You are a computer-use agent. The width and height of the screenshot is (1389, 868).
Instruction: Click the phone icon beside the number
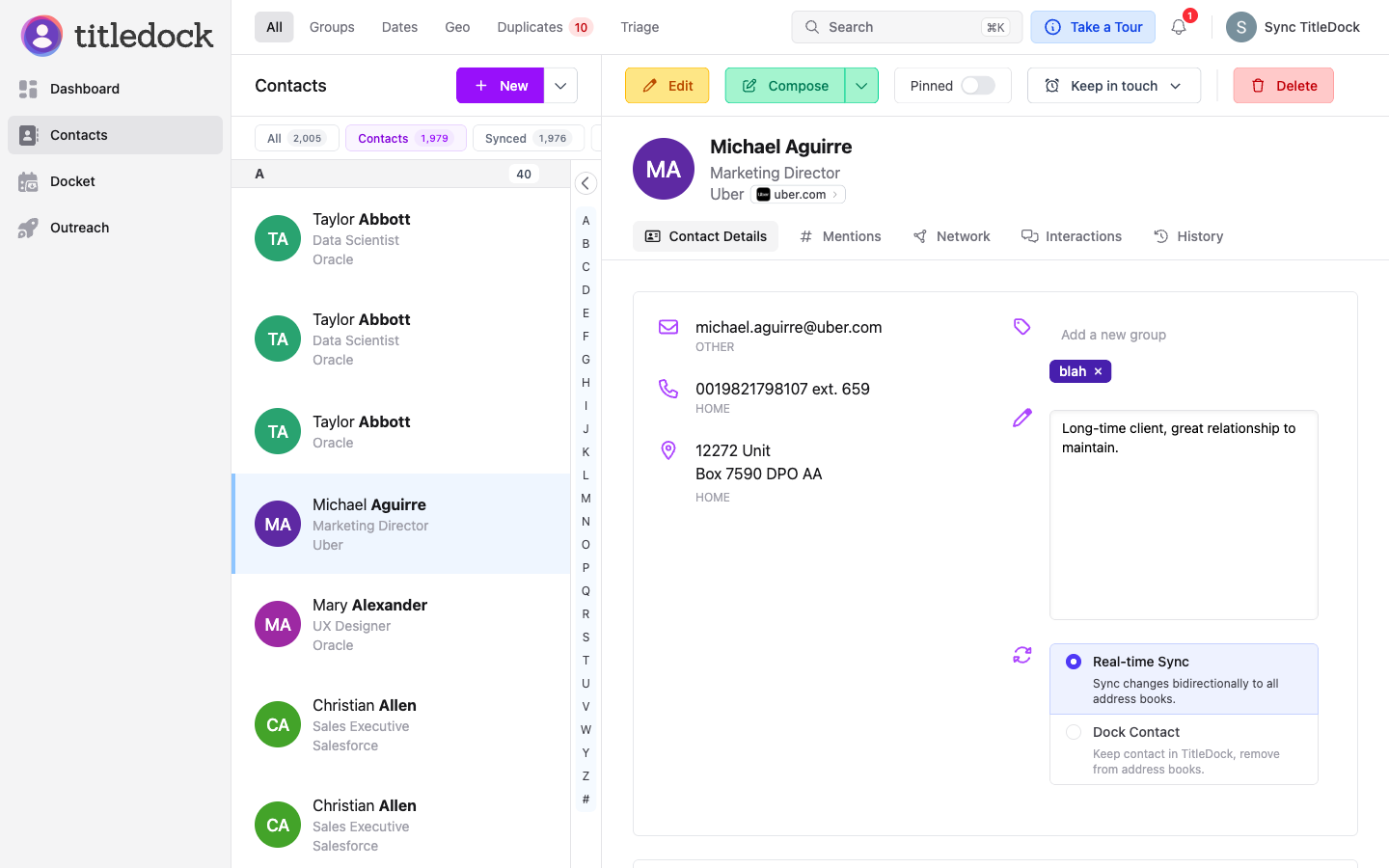pos(668,389)
